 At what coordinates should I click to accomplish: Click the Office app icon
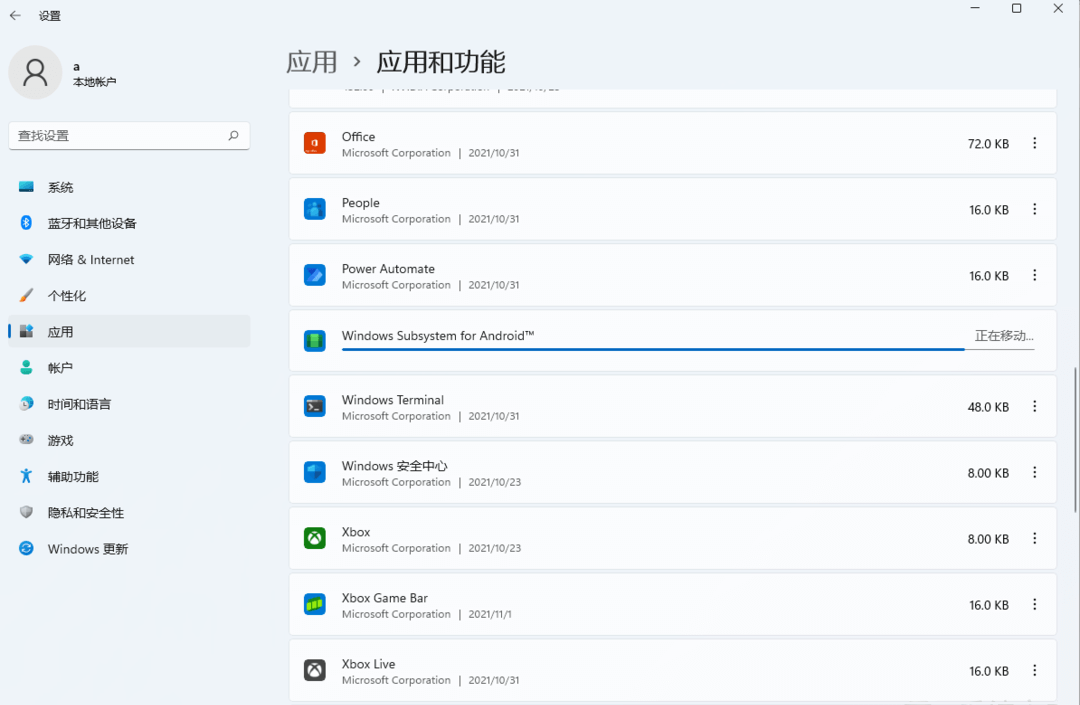click(315, 143)
